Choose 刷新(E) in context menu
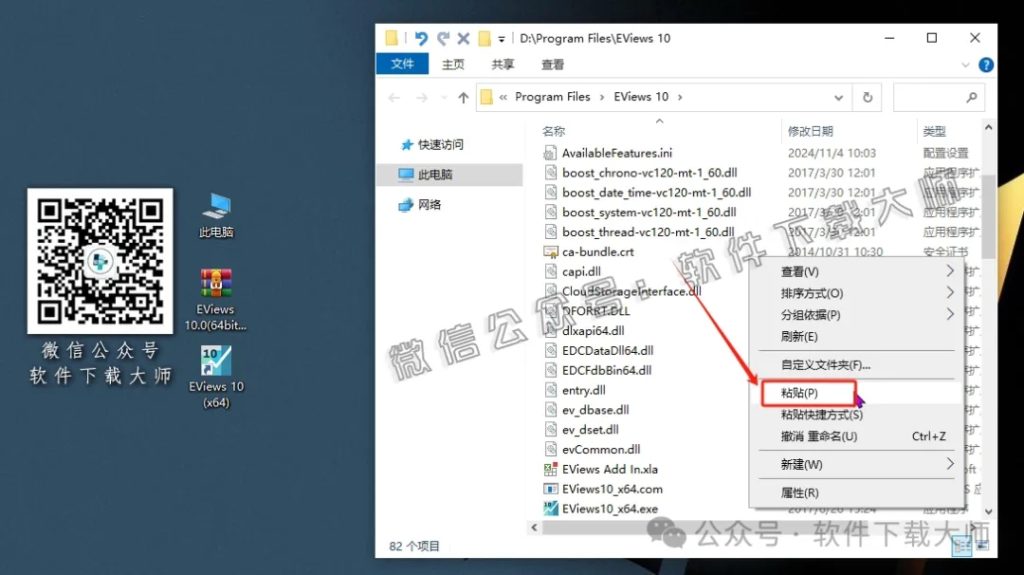The height and width of the screenshot is (575, 1024). (856, 336)
